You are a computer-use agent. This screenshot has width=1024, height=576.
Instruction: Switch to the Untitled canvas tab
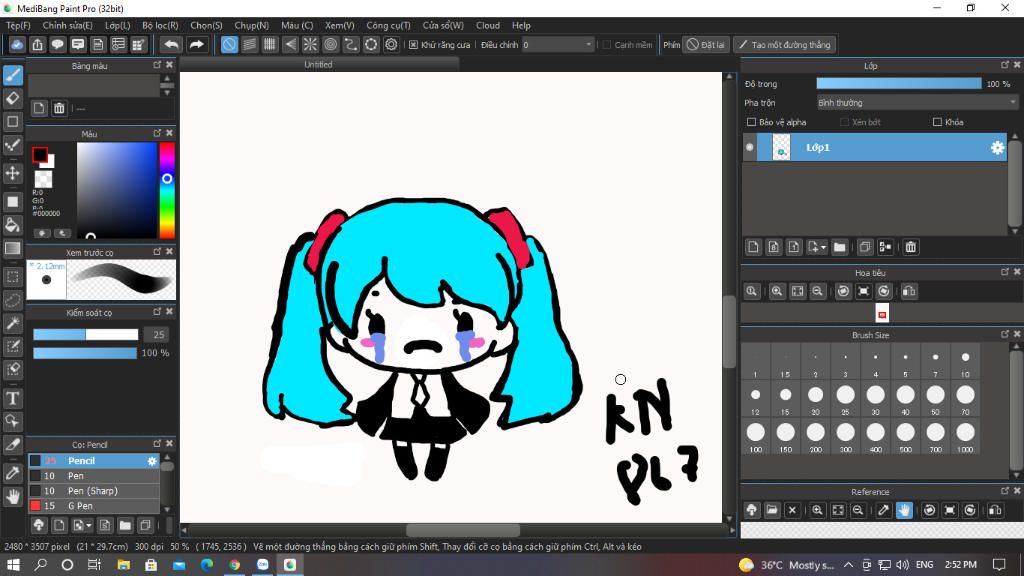click(x=319, y=65)
